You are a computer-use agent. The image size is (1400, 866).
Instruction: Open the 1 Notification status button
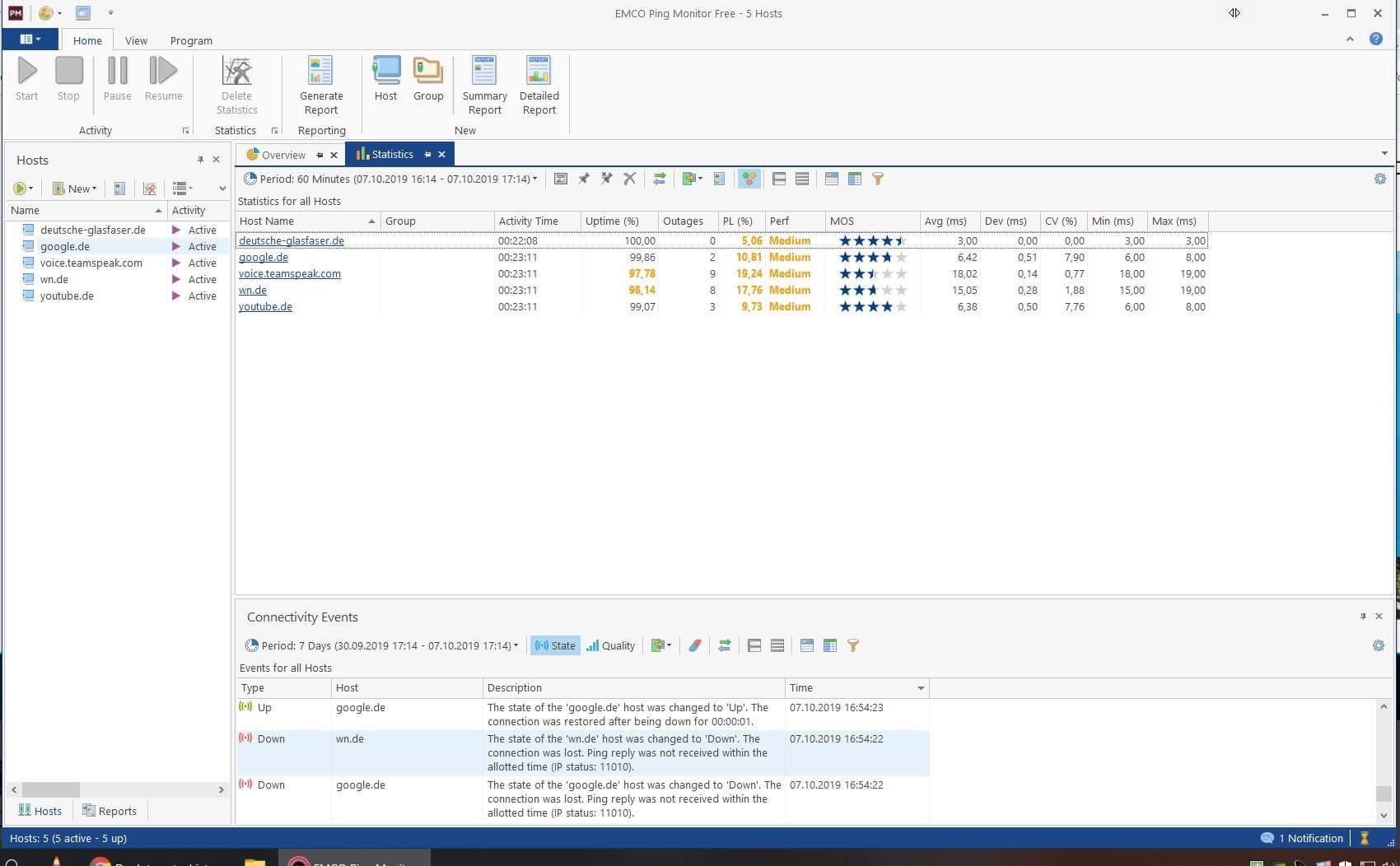point(1301,838)
